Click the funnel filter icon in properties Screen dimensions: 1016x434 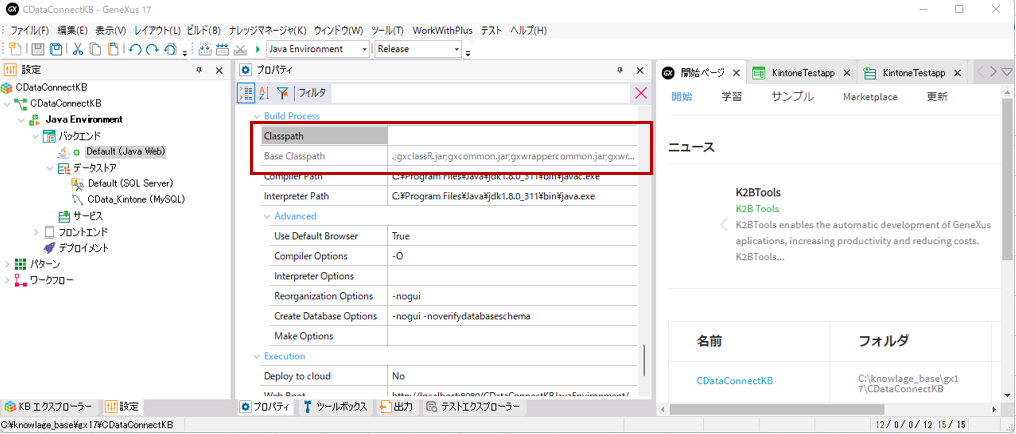tap(283, 93)
